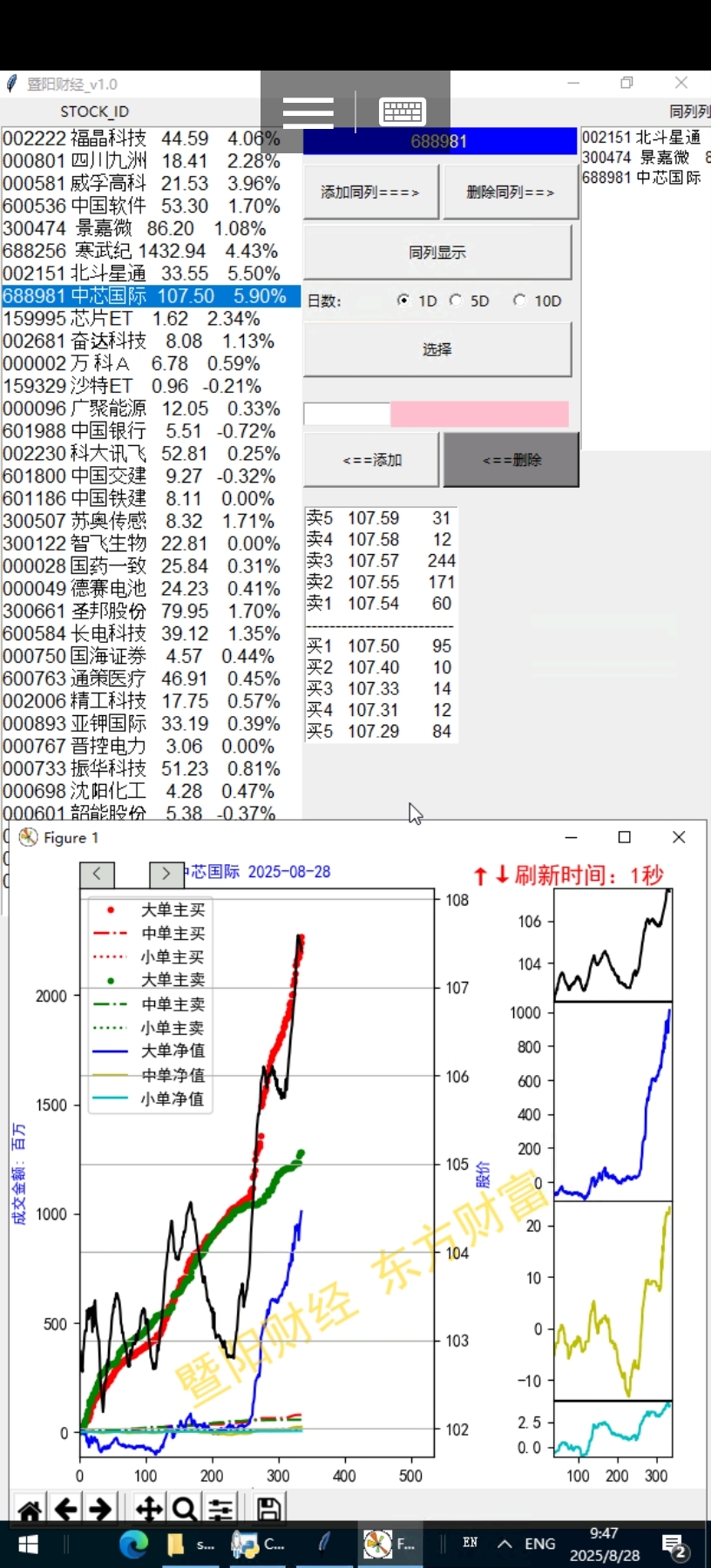This screenshot has width=711, height=1568.
Task: Maximize the Figure 1 window
Action: click(x=624, y=837)
